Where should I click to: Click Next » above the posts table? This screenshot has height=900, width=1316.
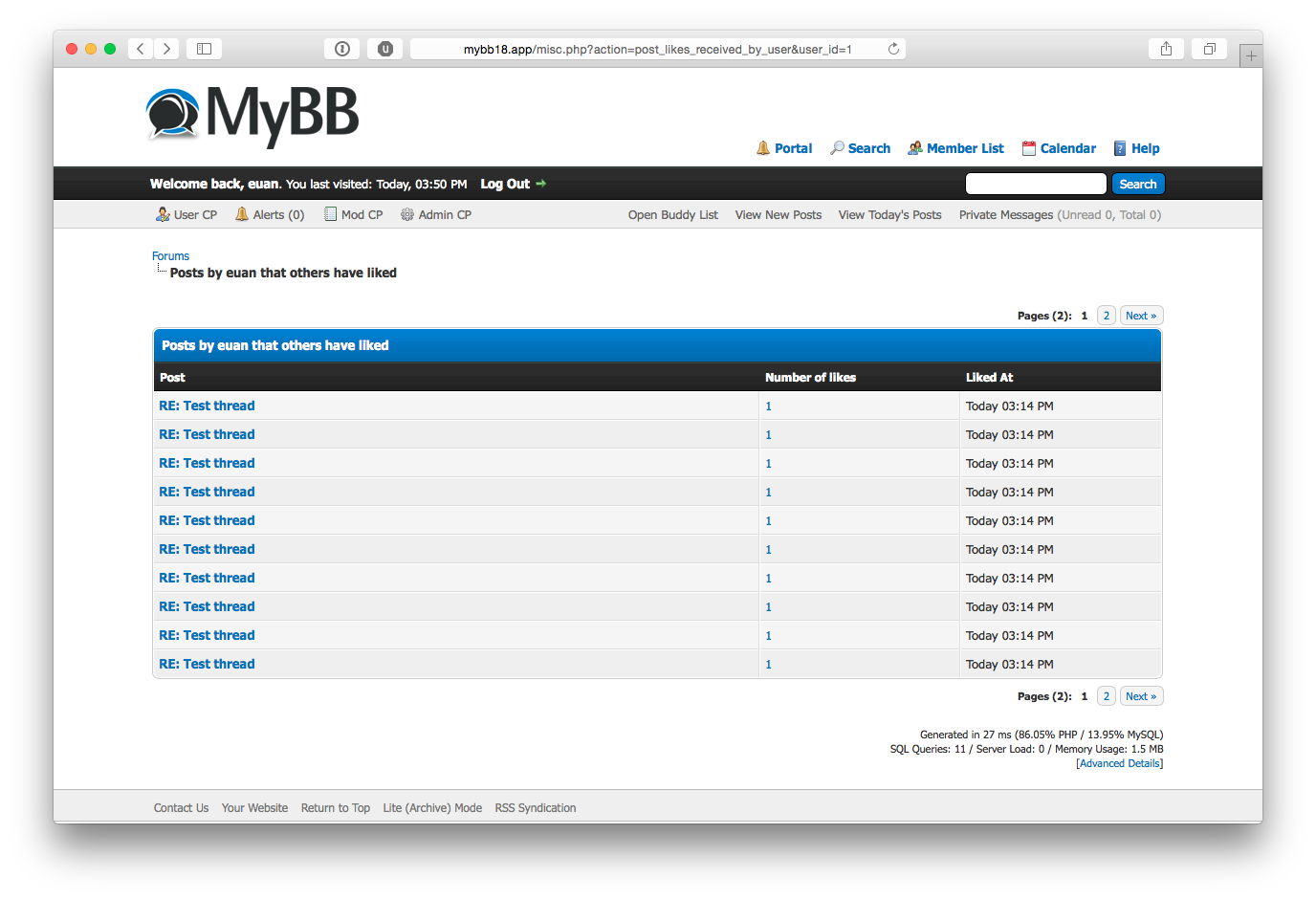(x=1141, y=316)
